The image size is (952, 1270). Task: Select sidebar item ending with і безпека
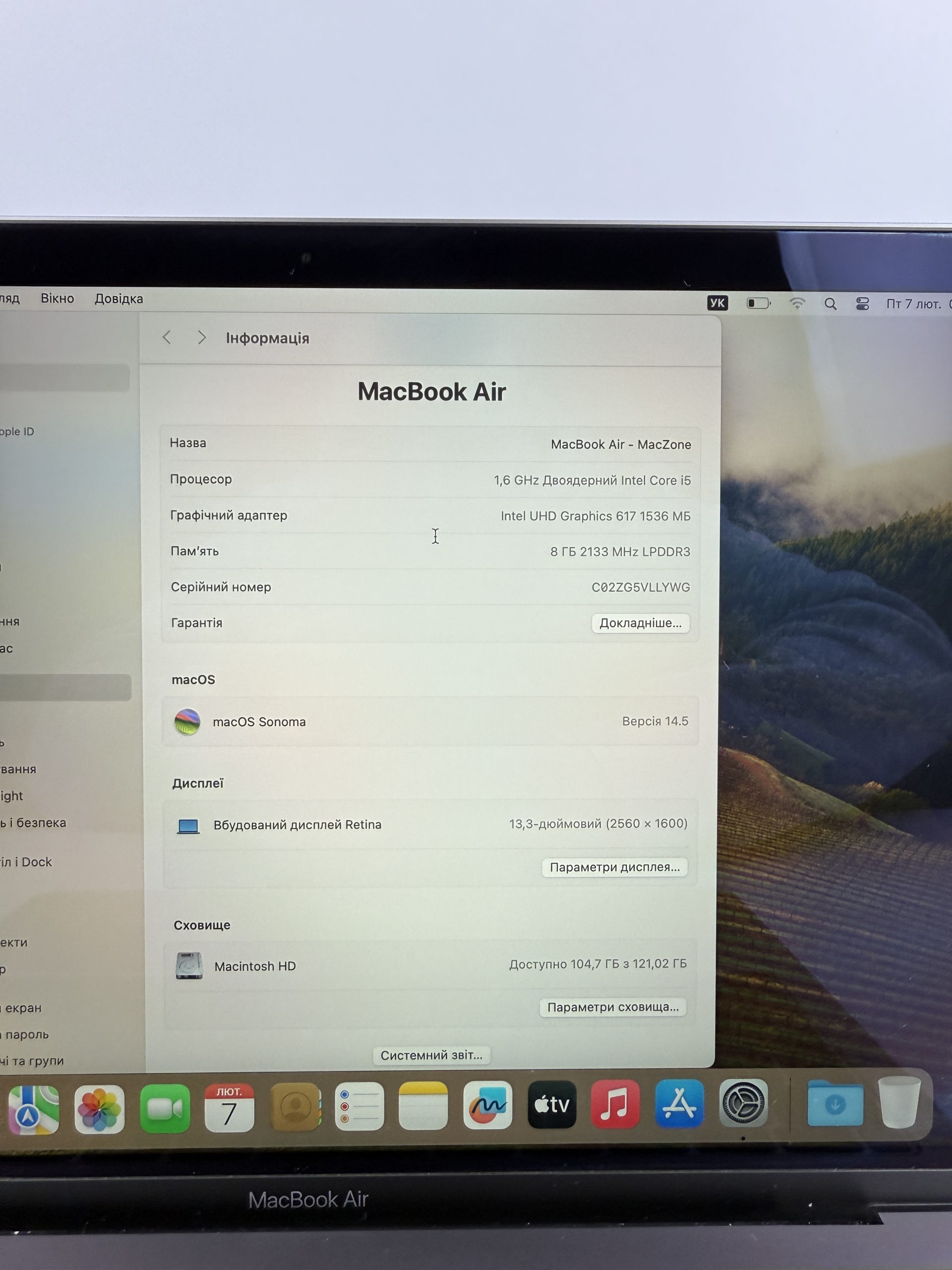[x=33, y=823]
